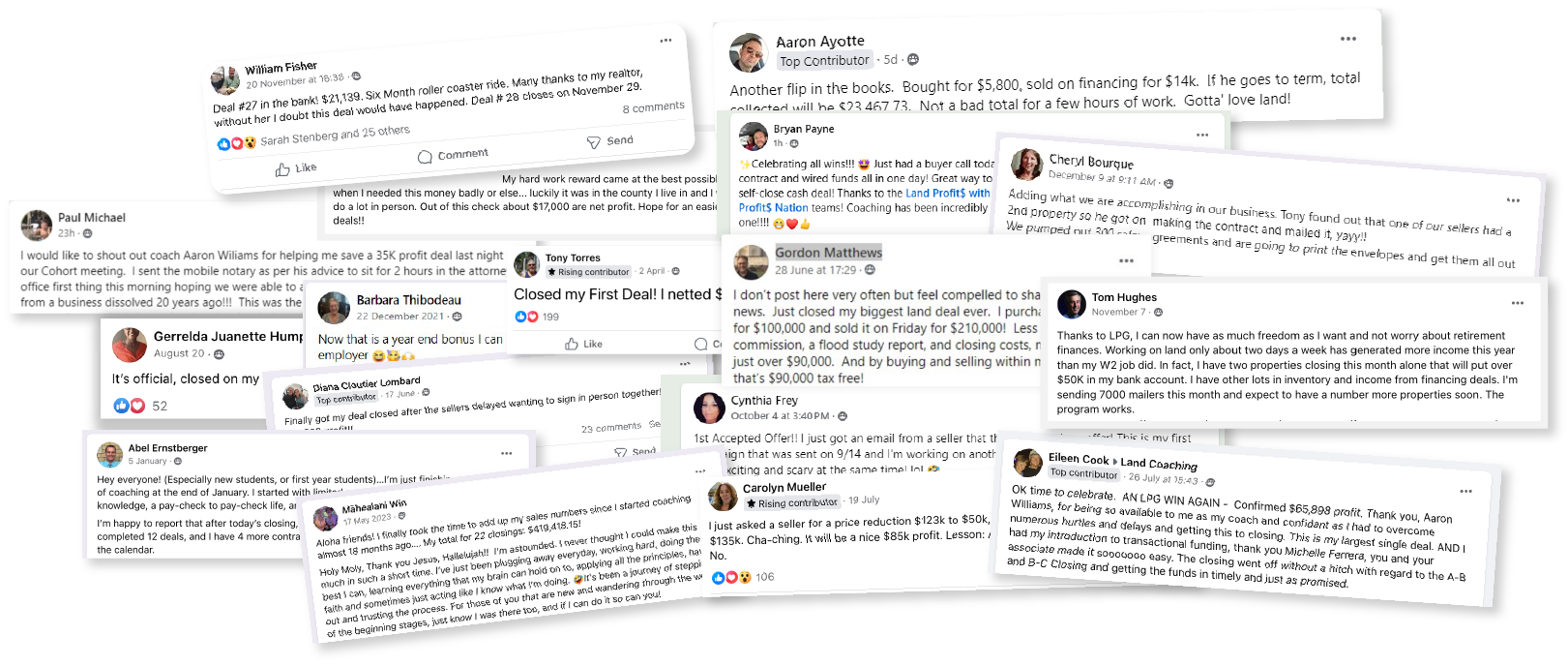The height and width of the screenshot is (666, 1568).
Task: Open the Land Coaching group link
Action: [1159, 464]
